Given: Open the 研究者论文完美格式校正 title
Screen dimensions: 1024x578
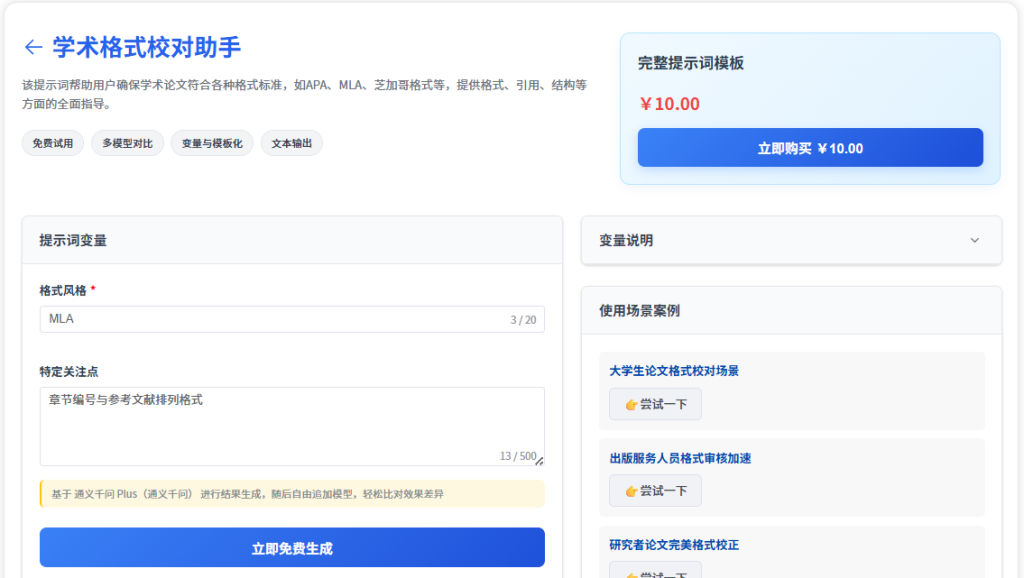Looking at the screenshot, I should 674,545.
